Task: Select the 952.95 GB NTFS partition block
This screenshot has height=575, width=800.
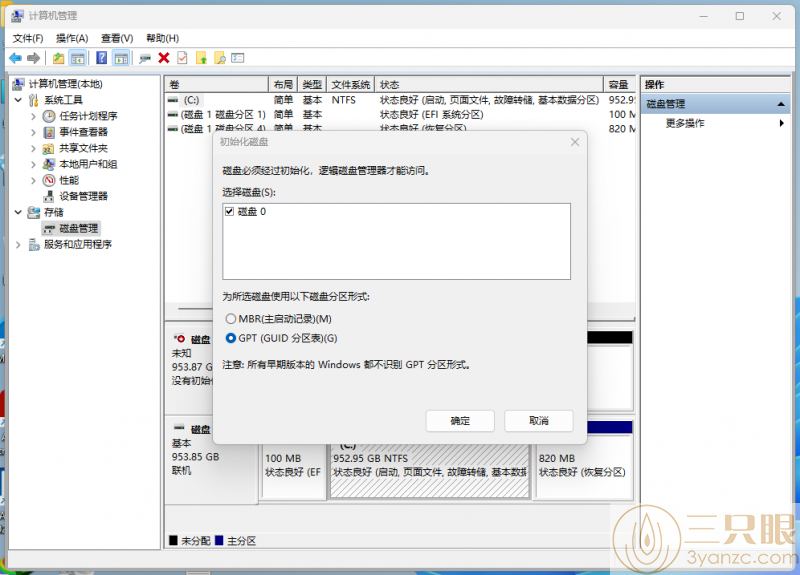Action: (430, 470)
